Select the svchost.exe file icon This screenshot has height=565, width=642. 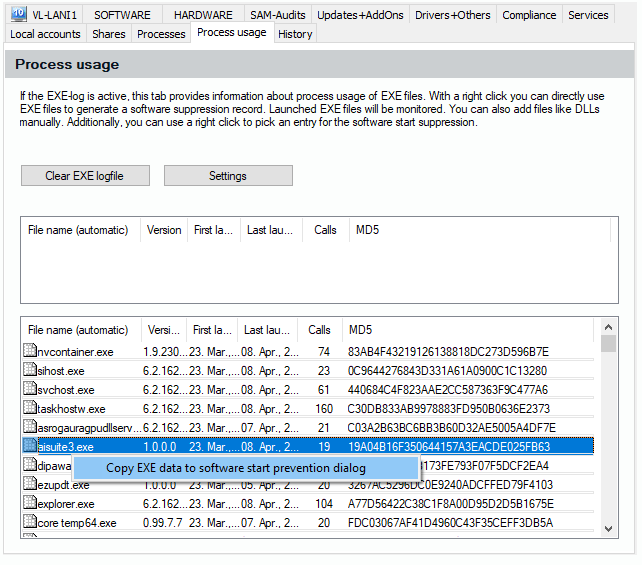tap(30, 390)
